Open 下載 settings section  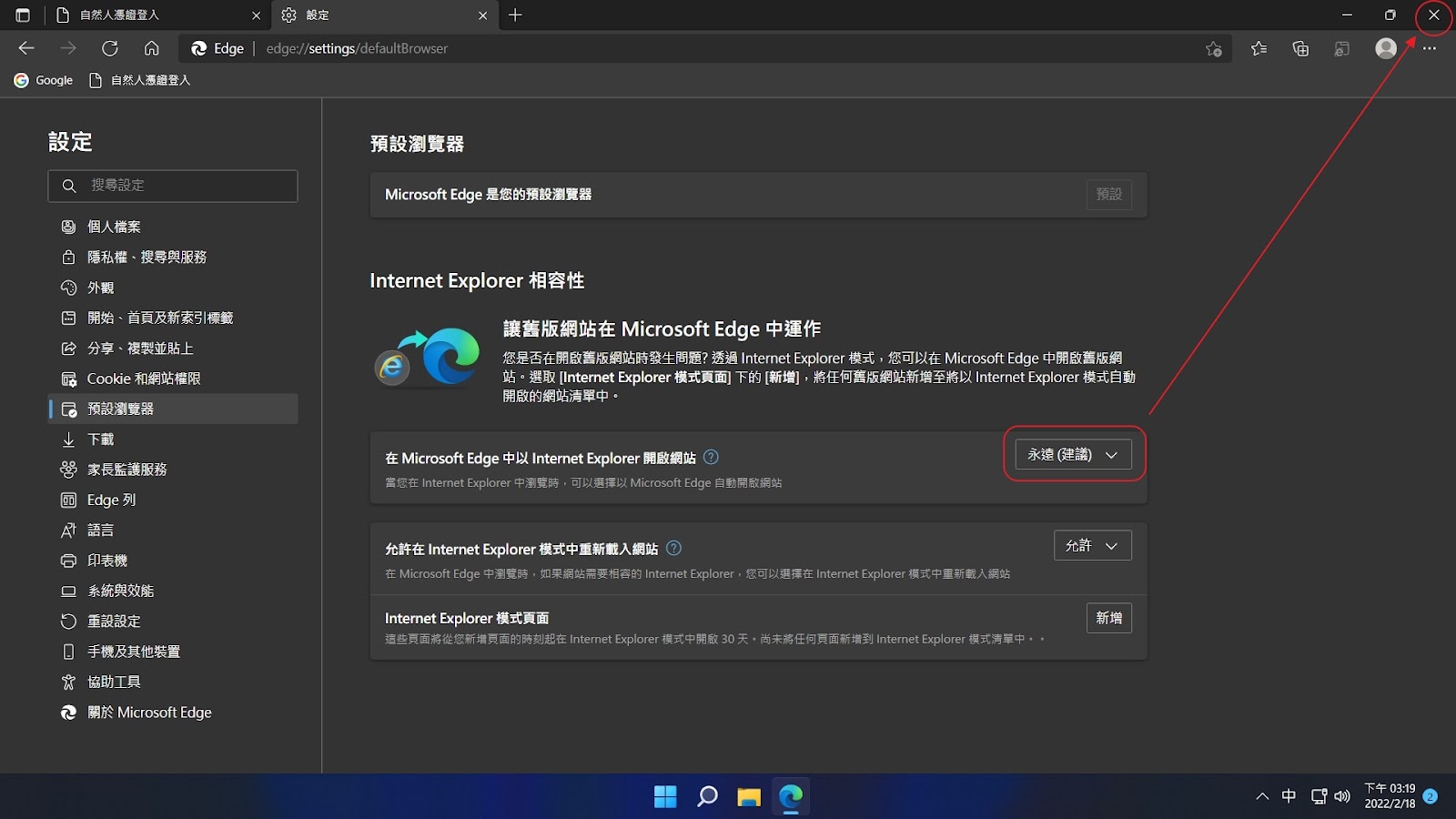click(x=173, y=440)
